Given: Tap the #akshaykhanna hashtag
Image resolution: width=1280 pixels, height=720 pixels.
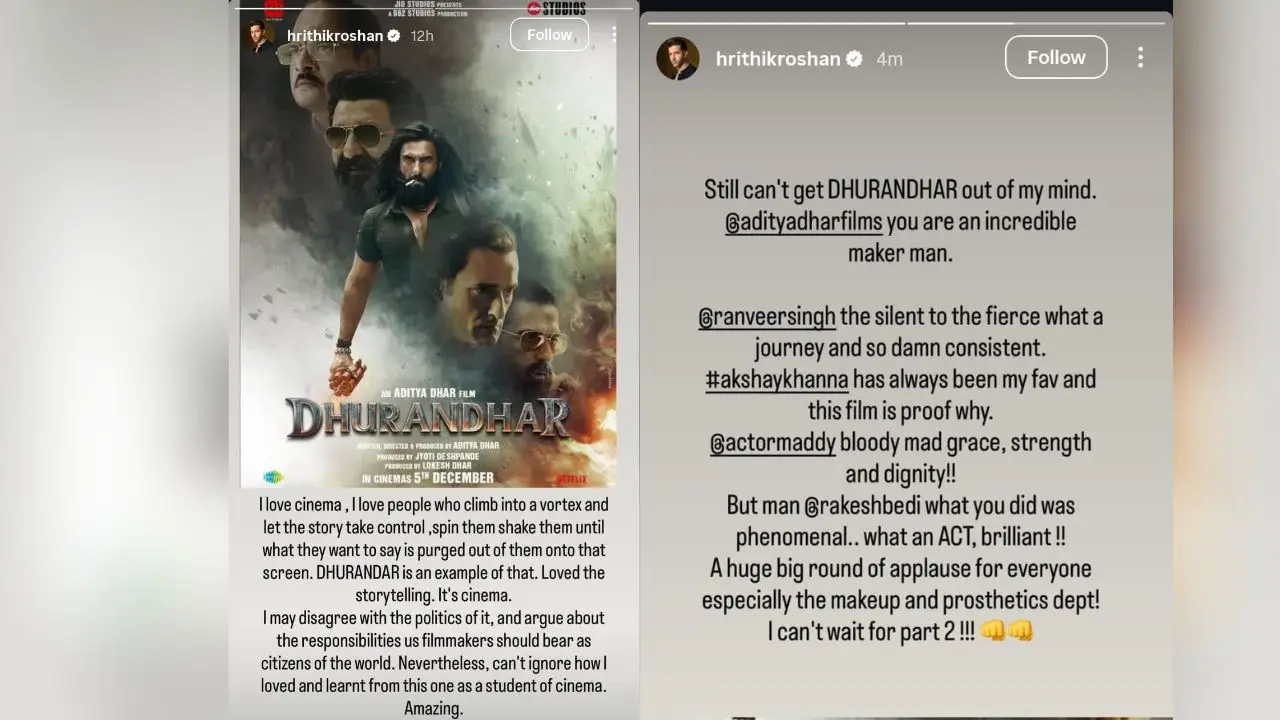Looking at the screenshot, I should click(x=777, y=379).
